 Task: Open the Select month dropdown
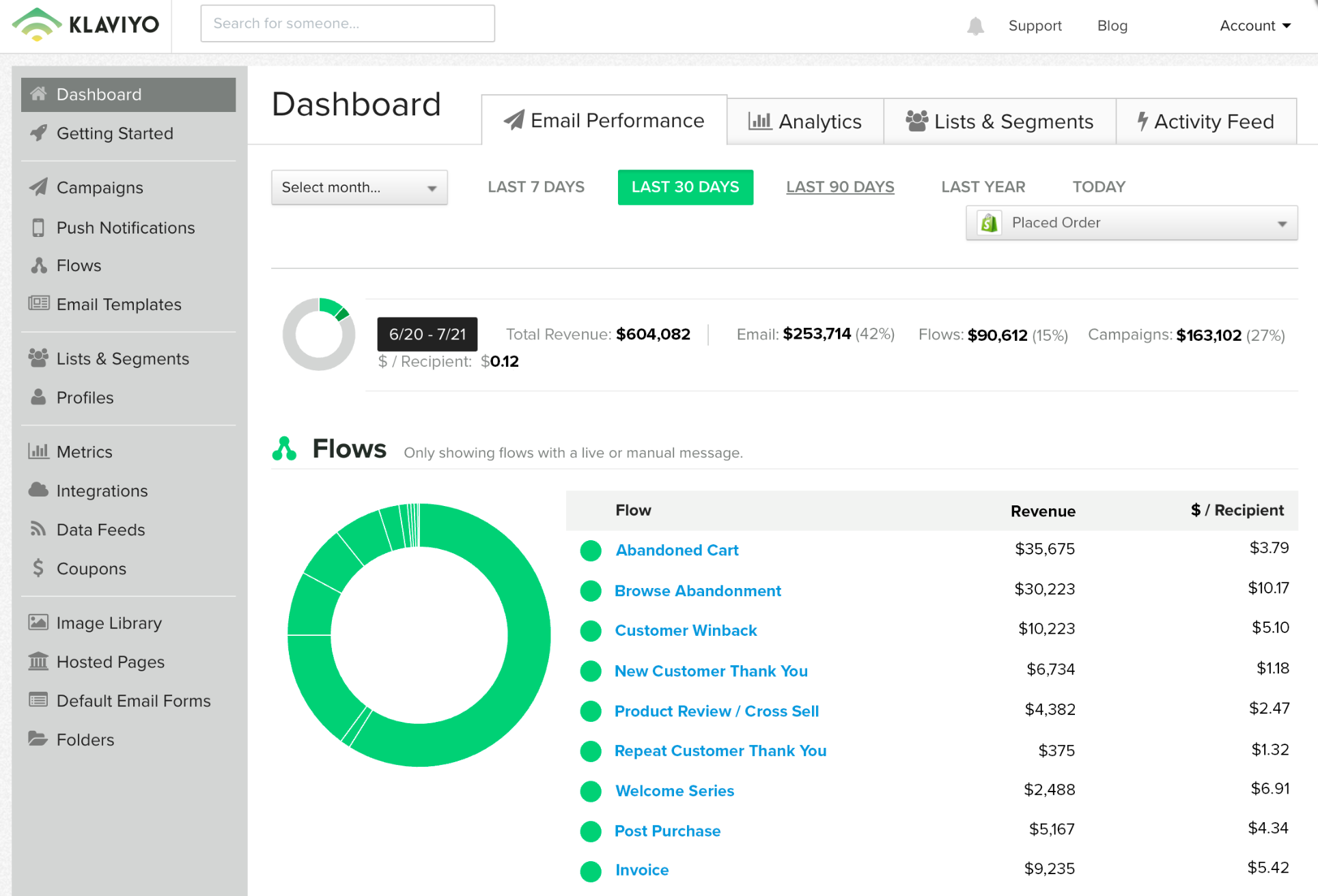click(x=359, y=187)
